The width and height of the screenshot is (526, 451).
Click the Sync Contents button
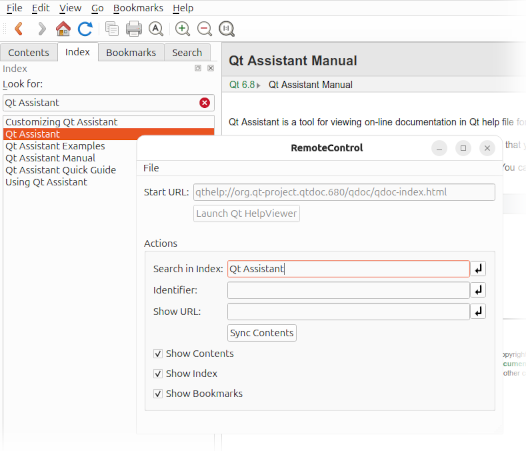[x=262, y=333]
